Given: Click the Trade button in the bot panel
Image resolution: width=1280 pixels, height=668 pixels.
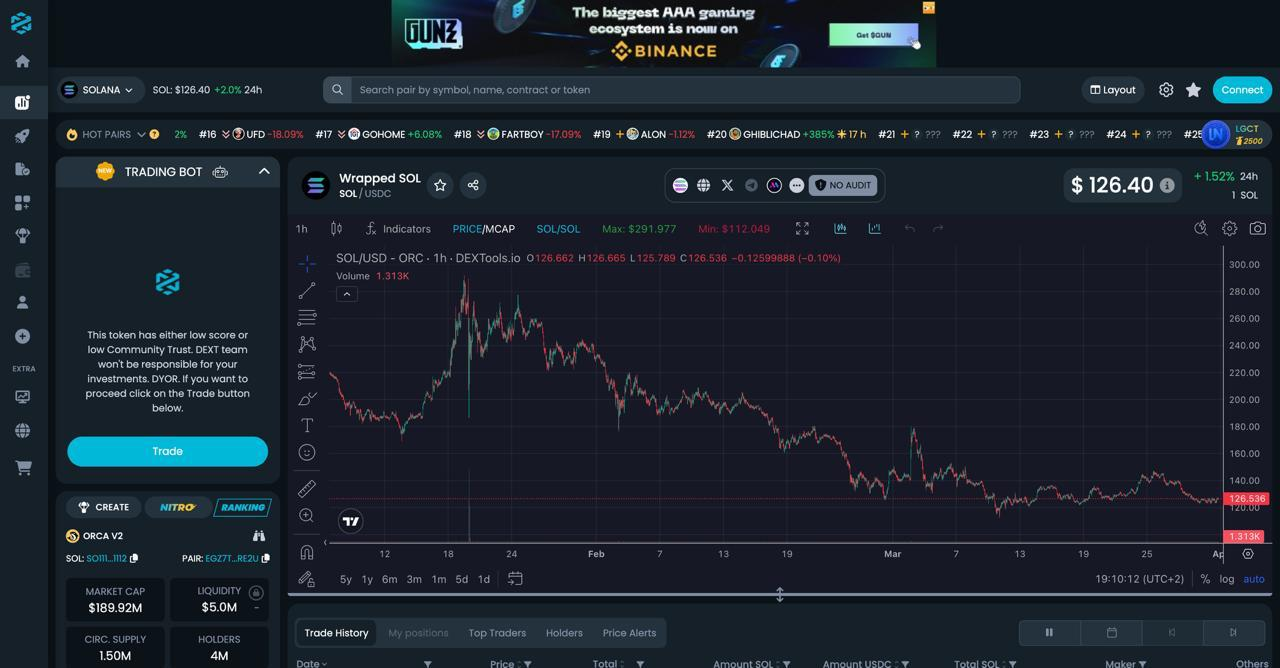Looking at the screenshot, I should click(x=167, y=451).
